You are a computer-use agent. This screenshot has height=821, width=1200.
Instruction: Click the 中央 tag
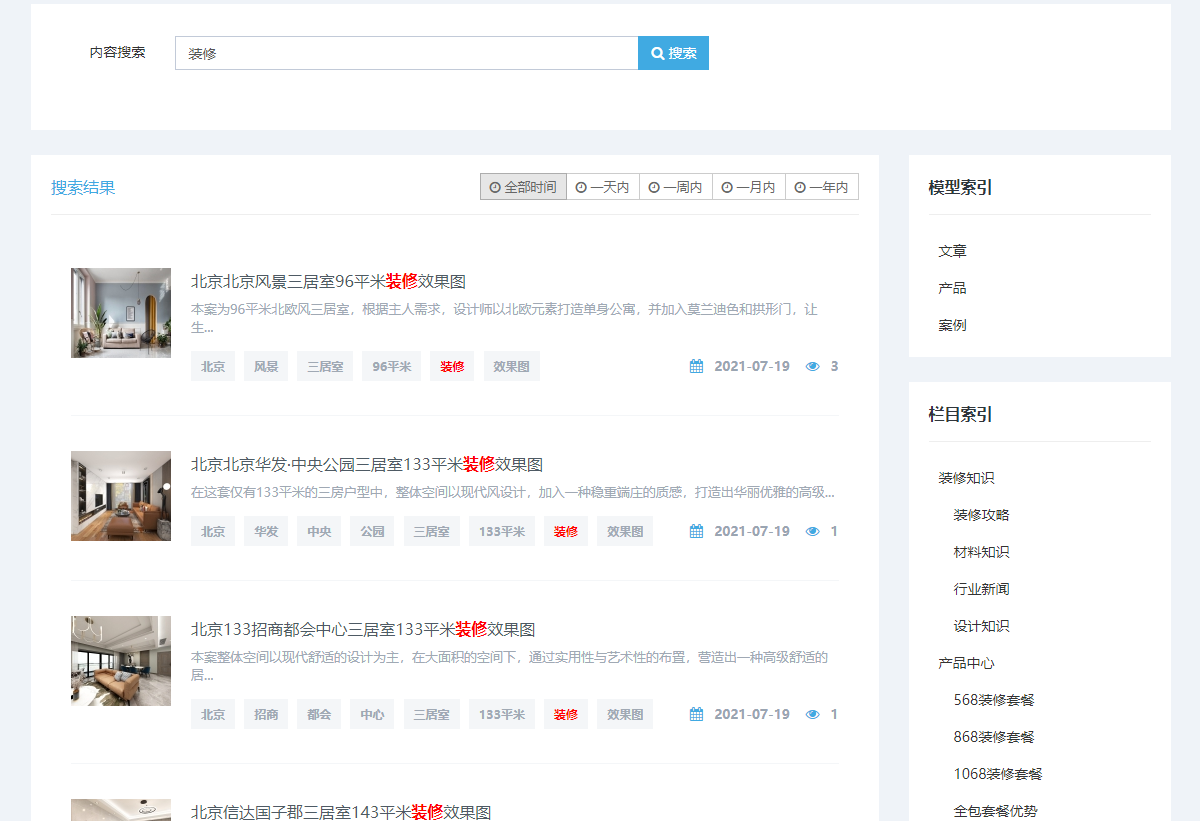tap(319, 531)
